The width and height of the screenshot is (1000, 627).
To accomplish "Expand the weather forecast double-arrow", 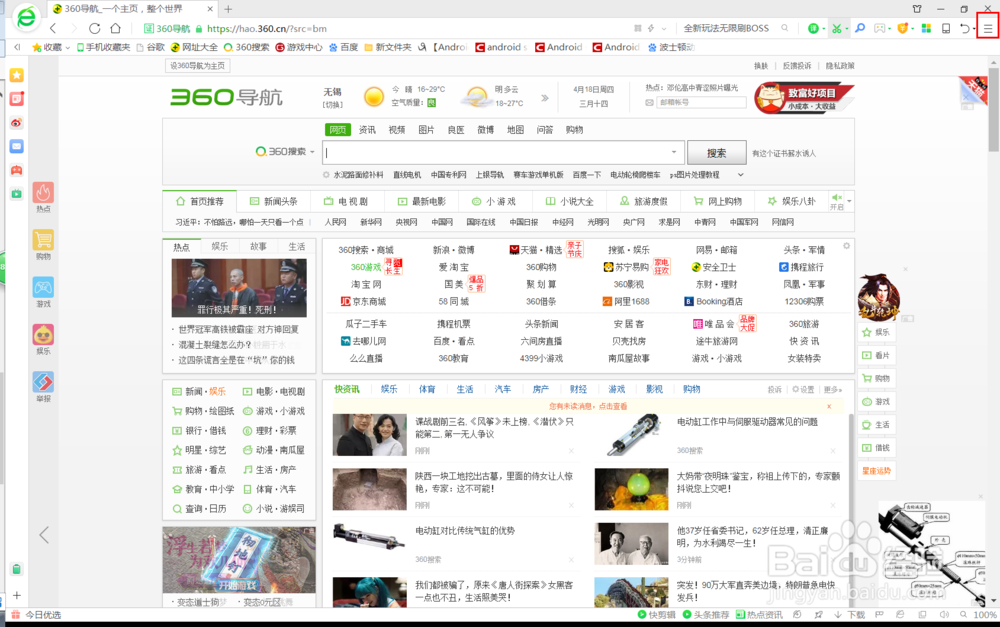I will (x=545, y=98).
